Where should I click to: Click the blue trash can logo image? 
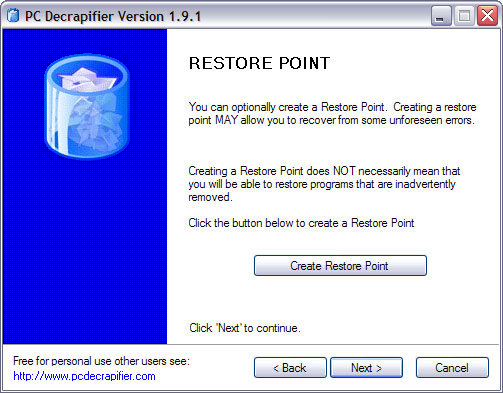point(87,107)
